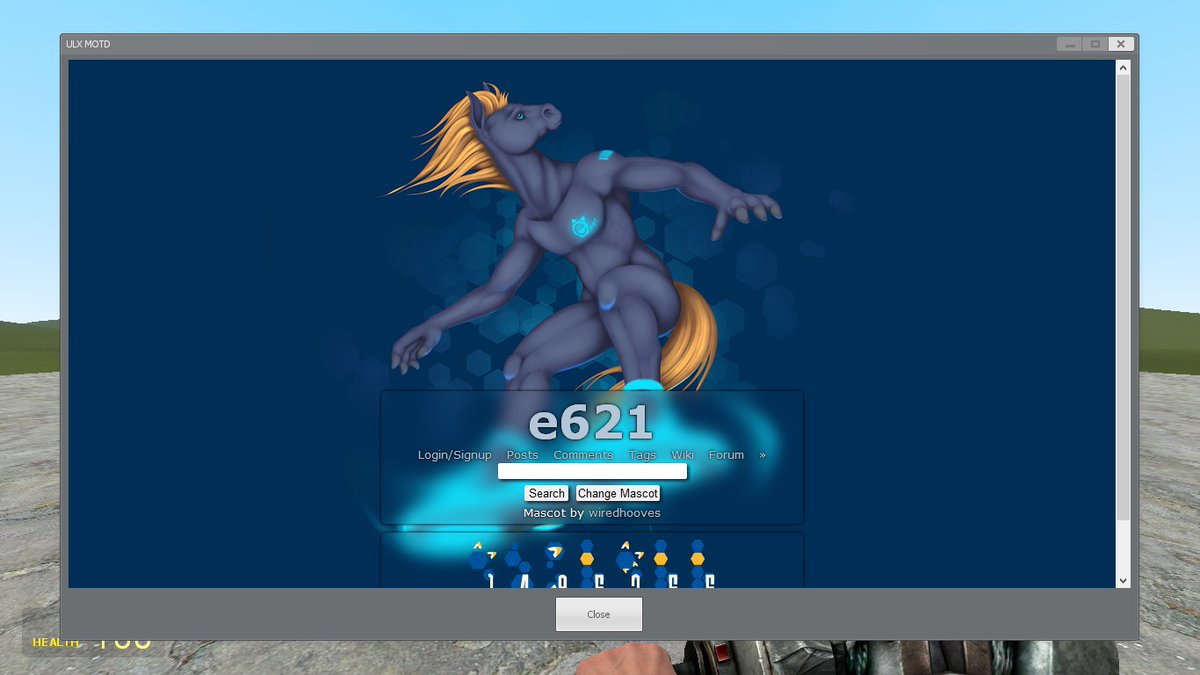Image resolution: width=1200 pixels, height=675 pixels.
Task: Click the Change Mascot button
Action: click(618, 493)
